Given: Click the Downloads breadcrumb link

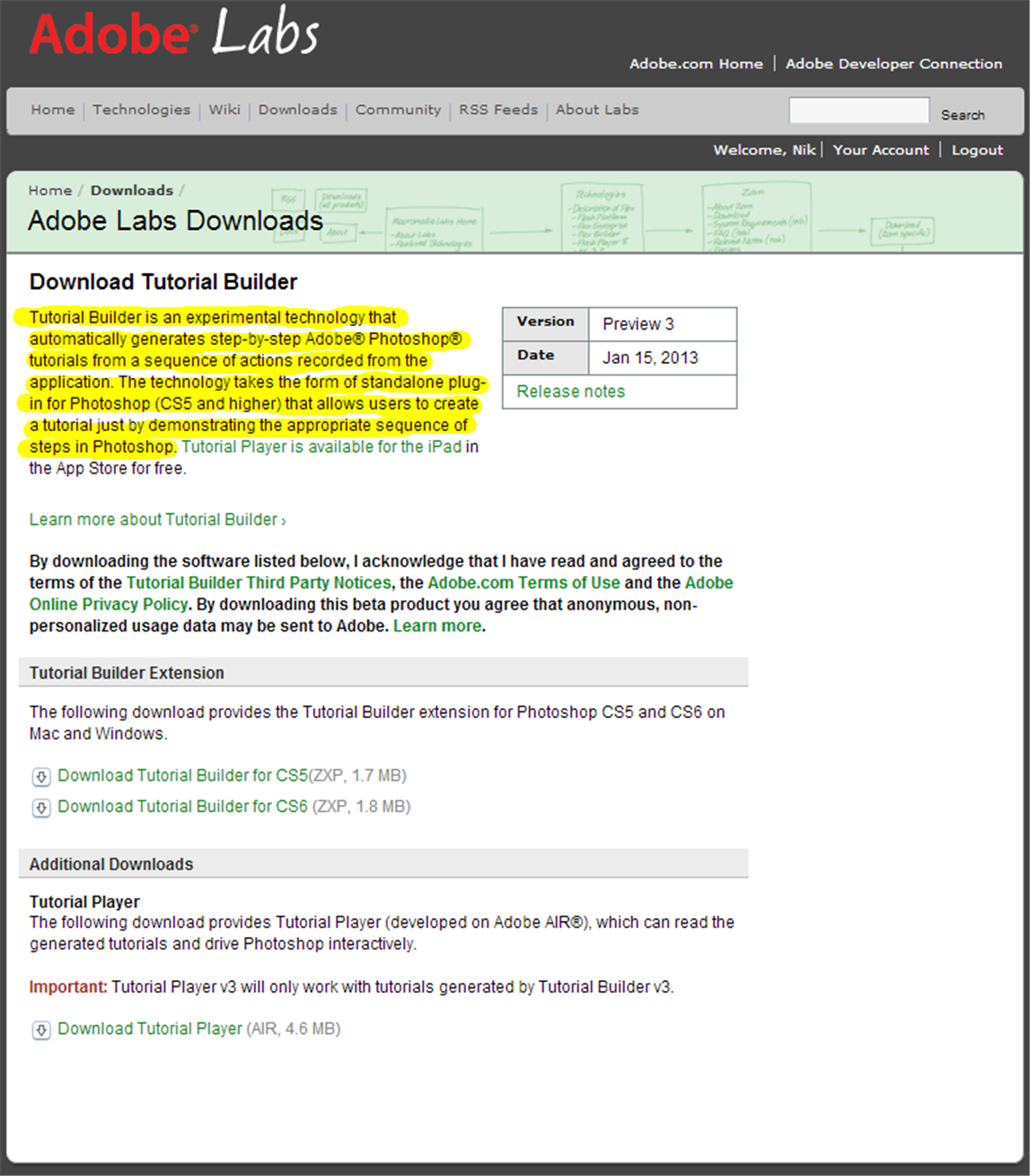Looking at the screenshot, I should click(x=132, y=190).
